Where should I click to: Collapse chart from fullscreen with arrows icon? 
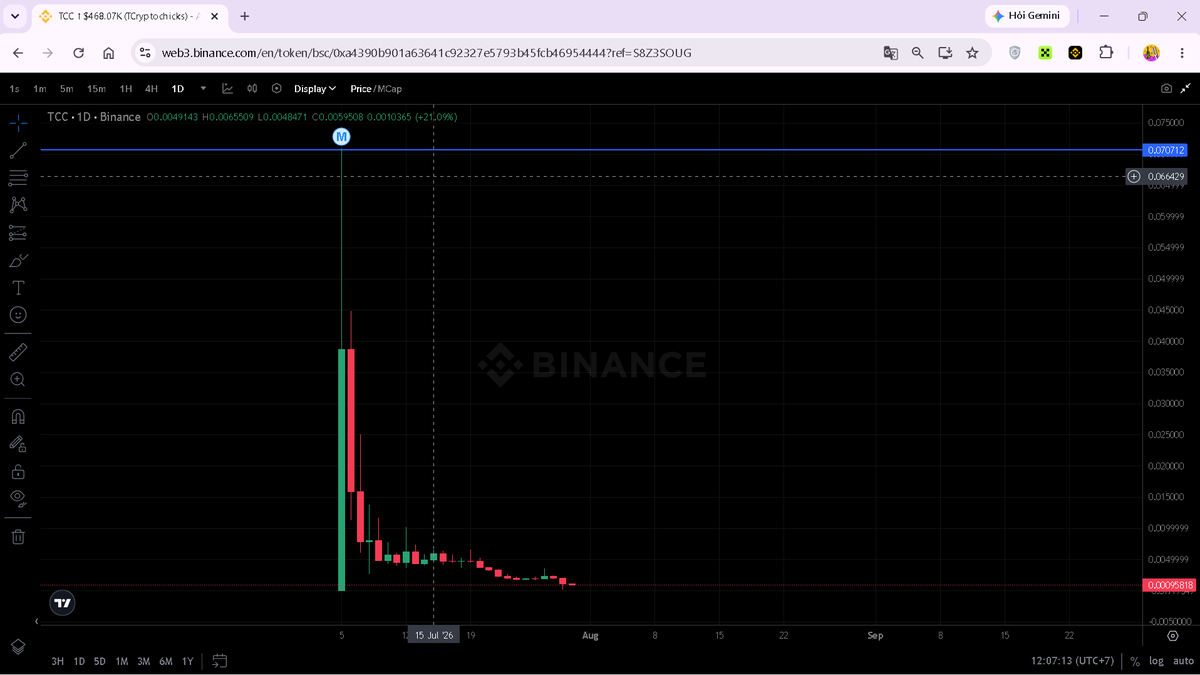[x=1186, y=89]
